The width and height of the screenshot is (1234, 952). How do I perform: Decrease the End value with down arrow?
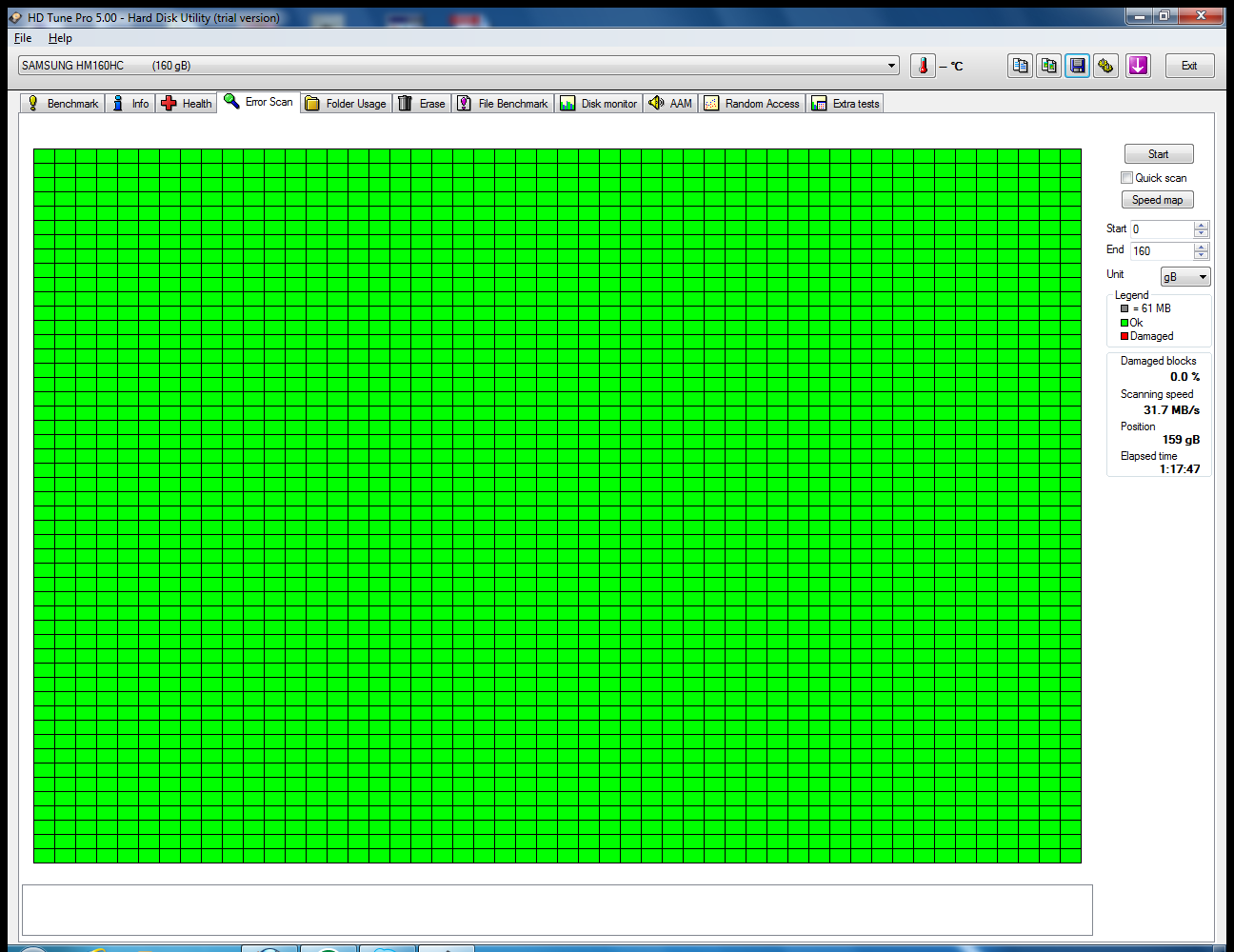1201,255
